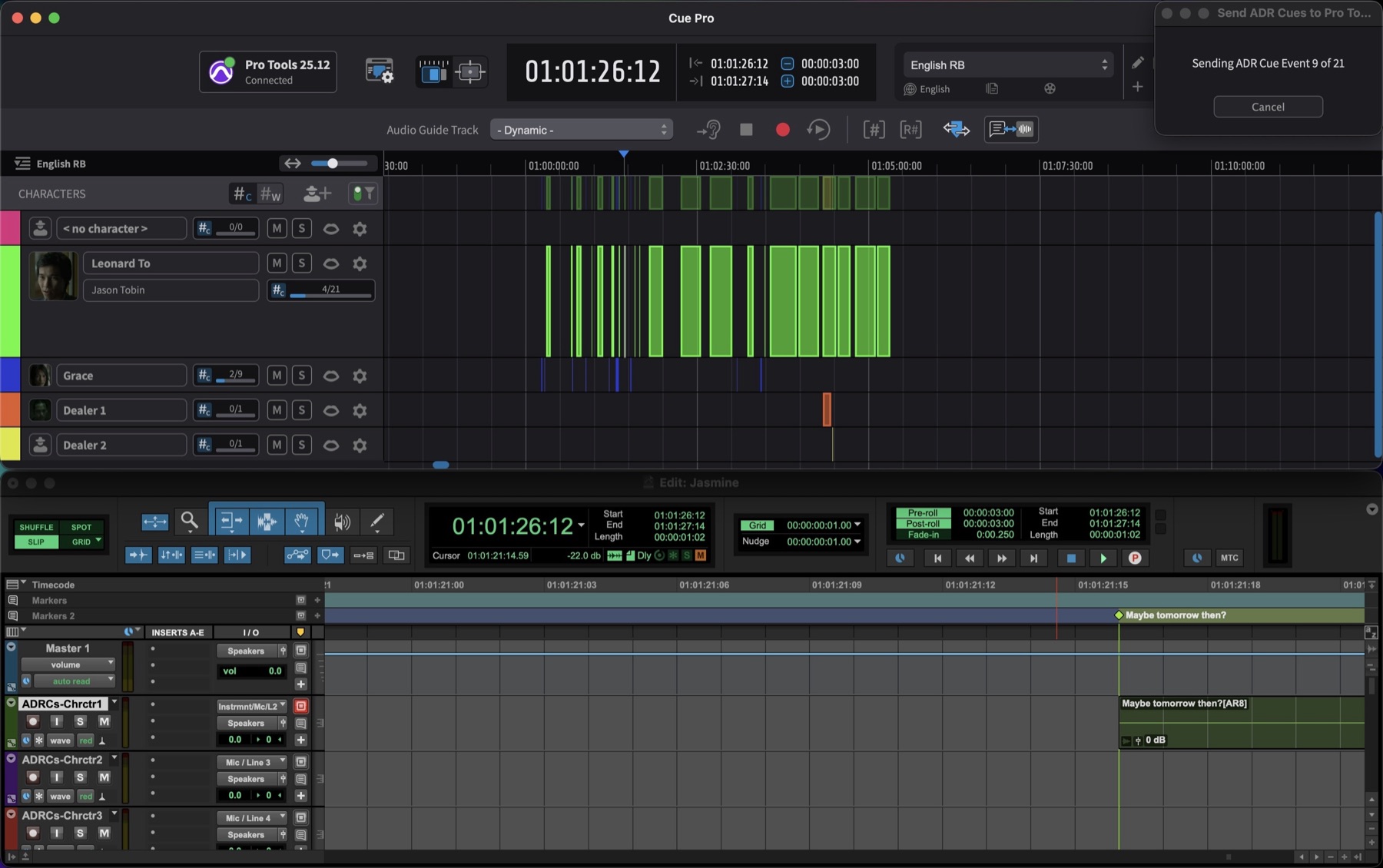Click the rehearse listen ear icon
The height and width of the screenshot is (868, 1383).
pyautogui.click(x=708, y=130)
